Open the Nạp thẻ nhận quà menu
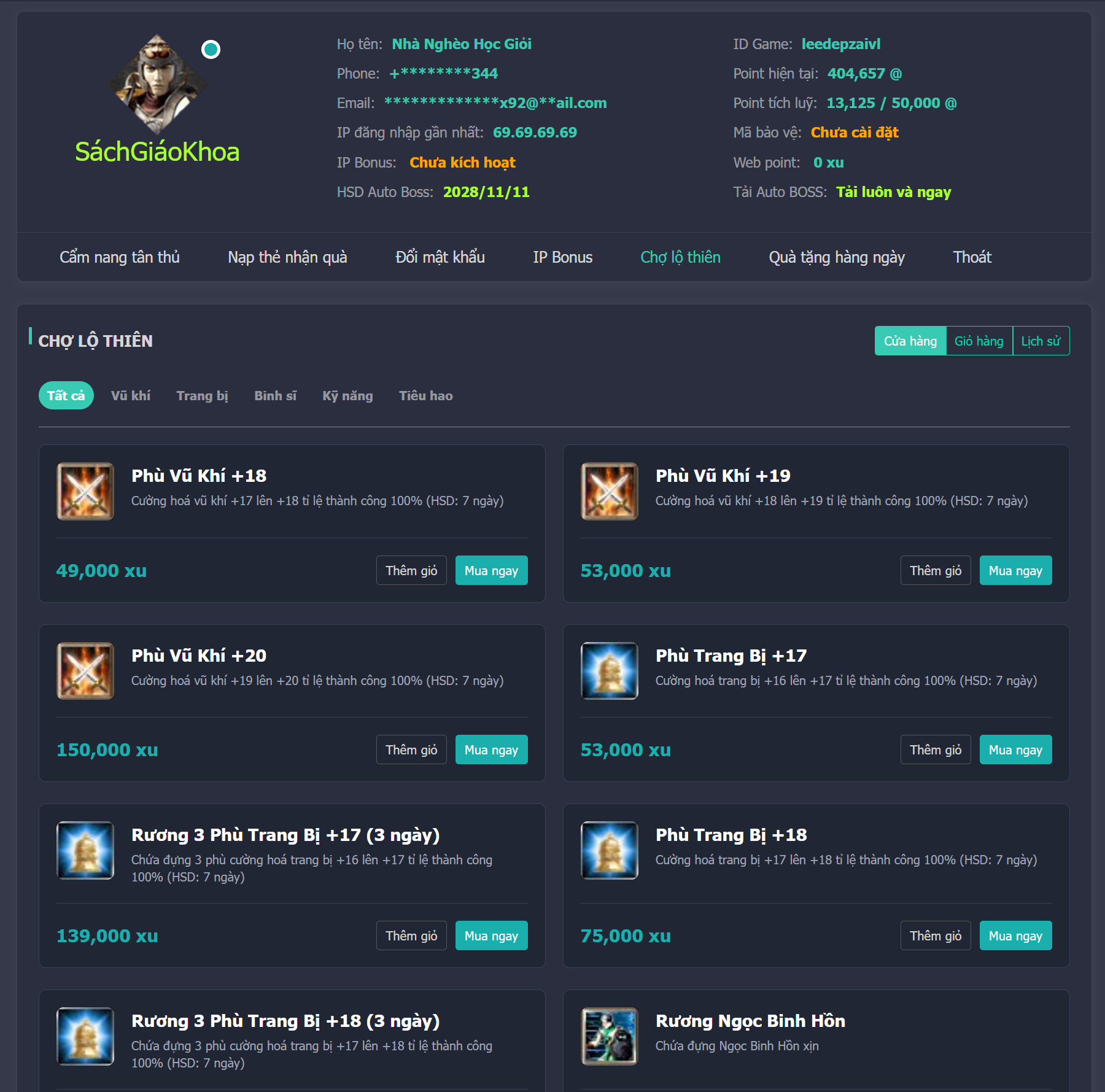Screen dimensions: 1105x1092 click(287, 257)
